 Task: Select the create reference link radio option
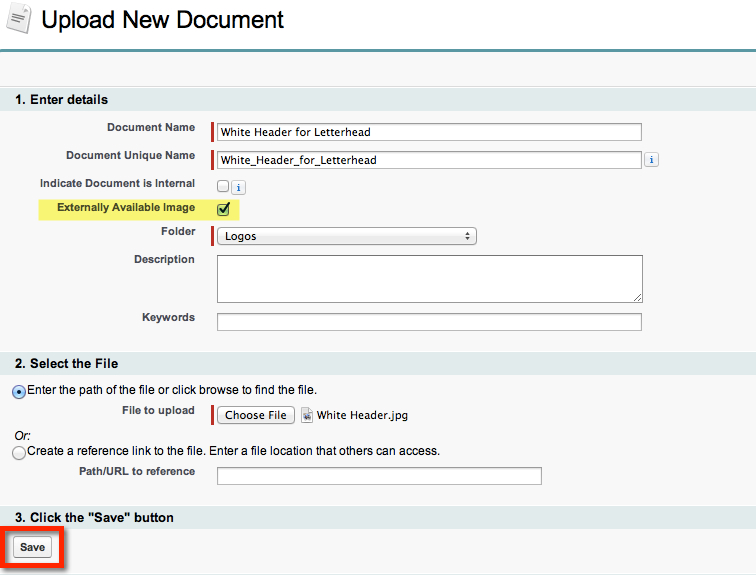coord(19,453)
